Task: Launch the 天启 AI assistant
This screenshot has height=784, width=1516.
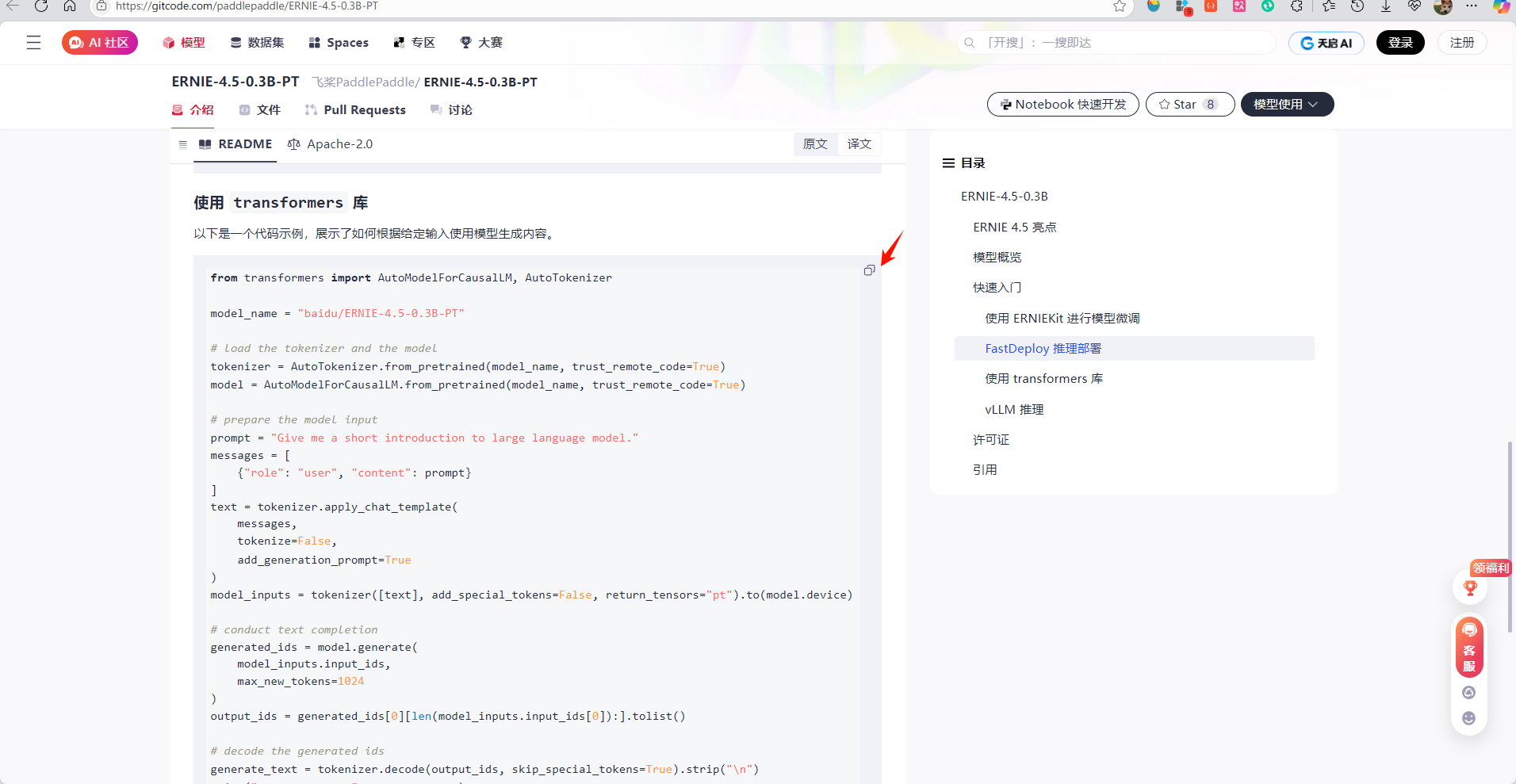Action: 1326,43
